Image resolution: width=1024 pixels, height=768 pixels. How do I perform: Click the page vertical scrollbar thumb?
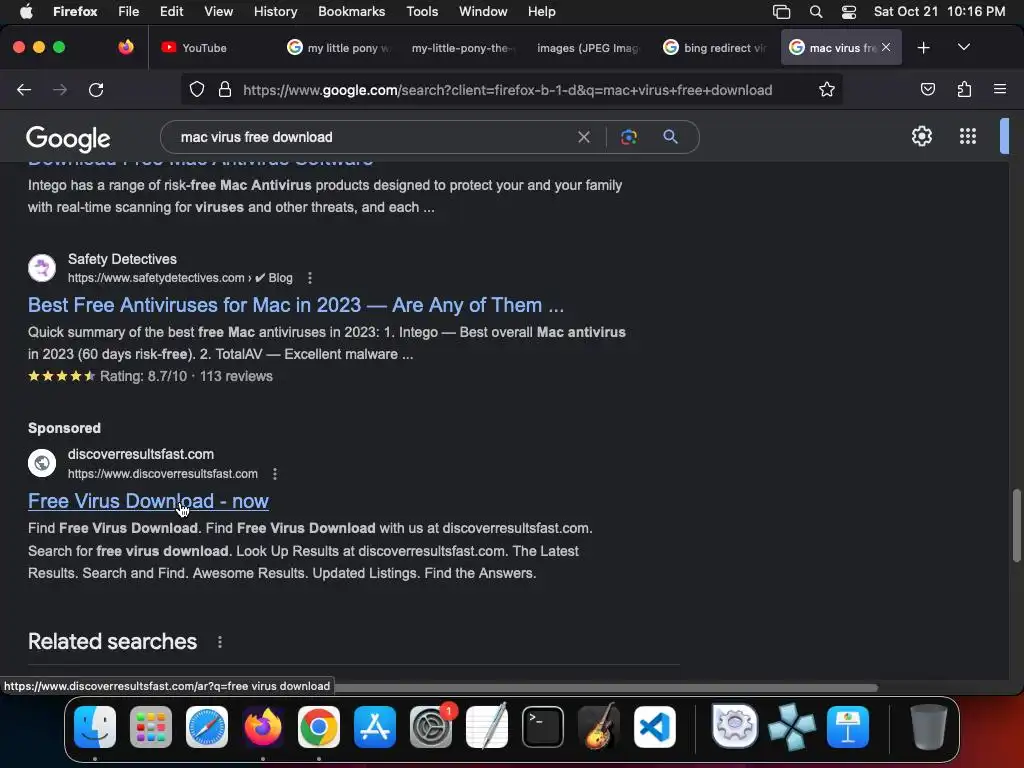tap(1016, 524)
